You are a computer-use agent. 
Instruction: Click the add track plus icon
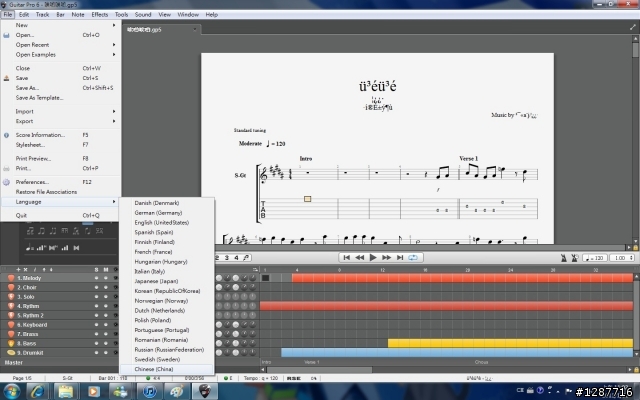(x=18, y=269)
